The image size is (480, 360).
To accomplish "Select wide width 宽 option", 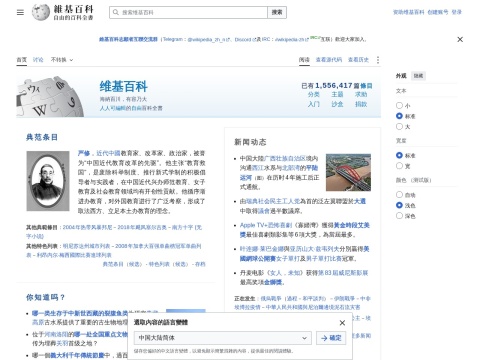I will [x=399, y=166].
